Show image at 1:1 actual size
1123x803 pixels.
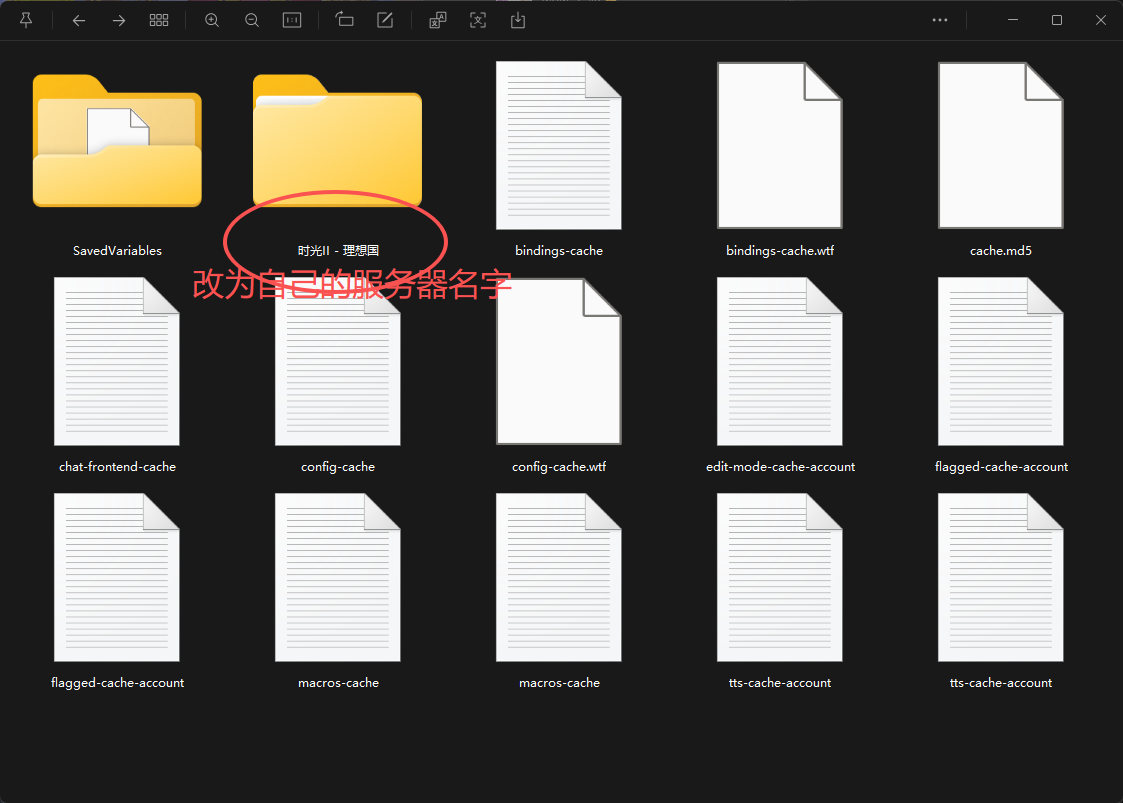292,20
